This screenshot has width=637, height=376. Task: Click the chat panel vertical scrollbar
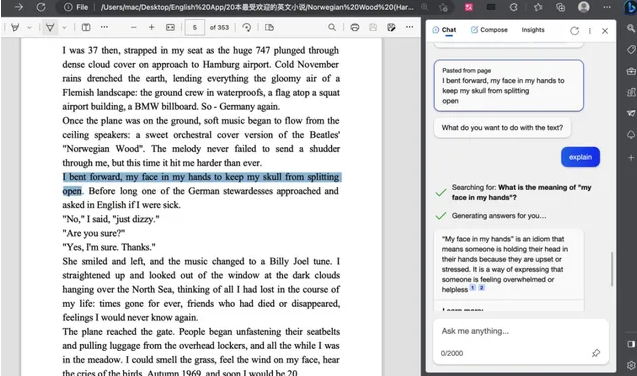(612, 269)
